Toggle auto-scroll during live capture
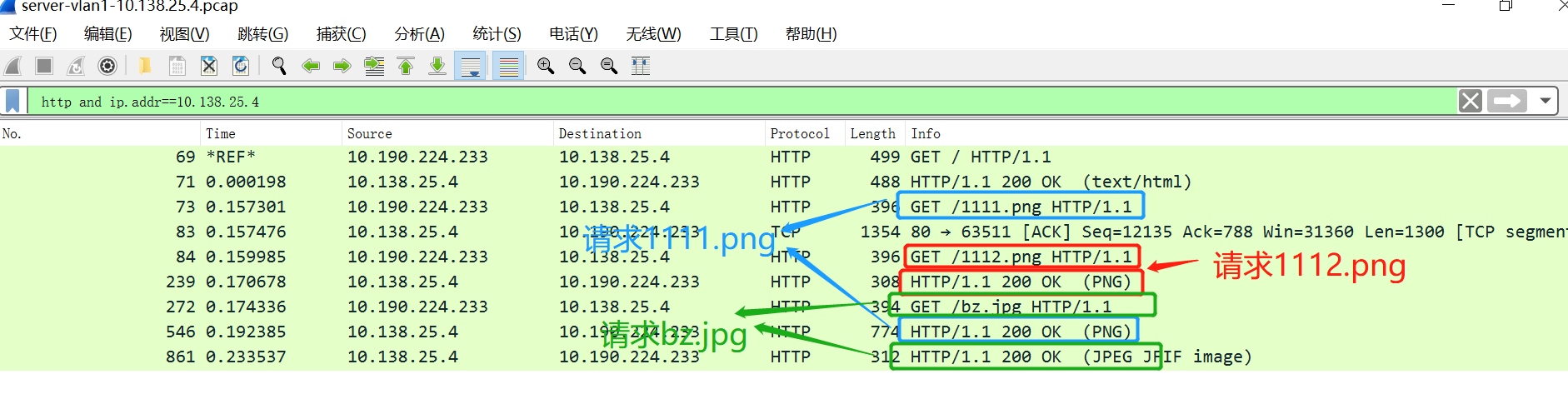This screenshot has height=409, width=1568. pos(471,66)
